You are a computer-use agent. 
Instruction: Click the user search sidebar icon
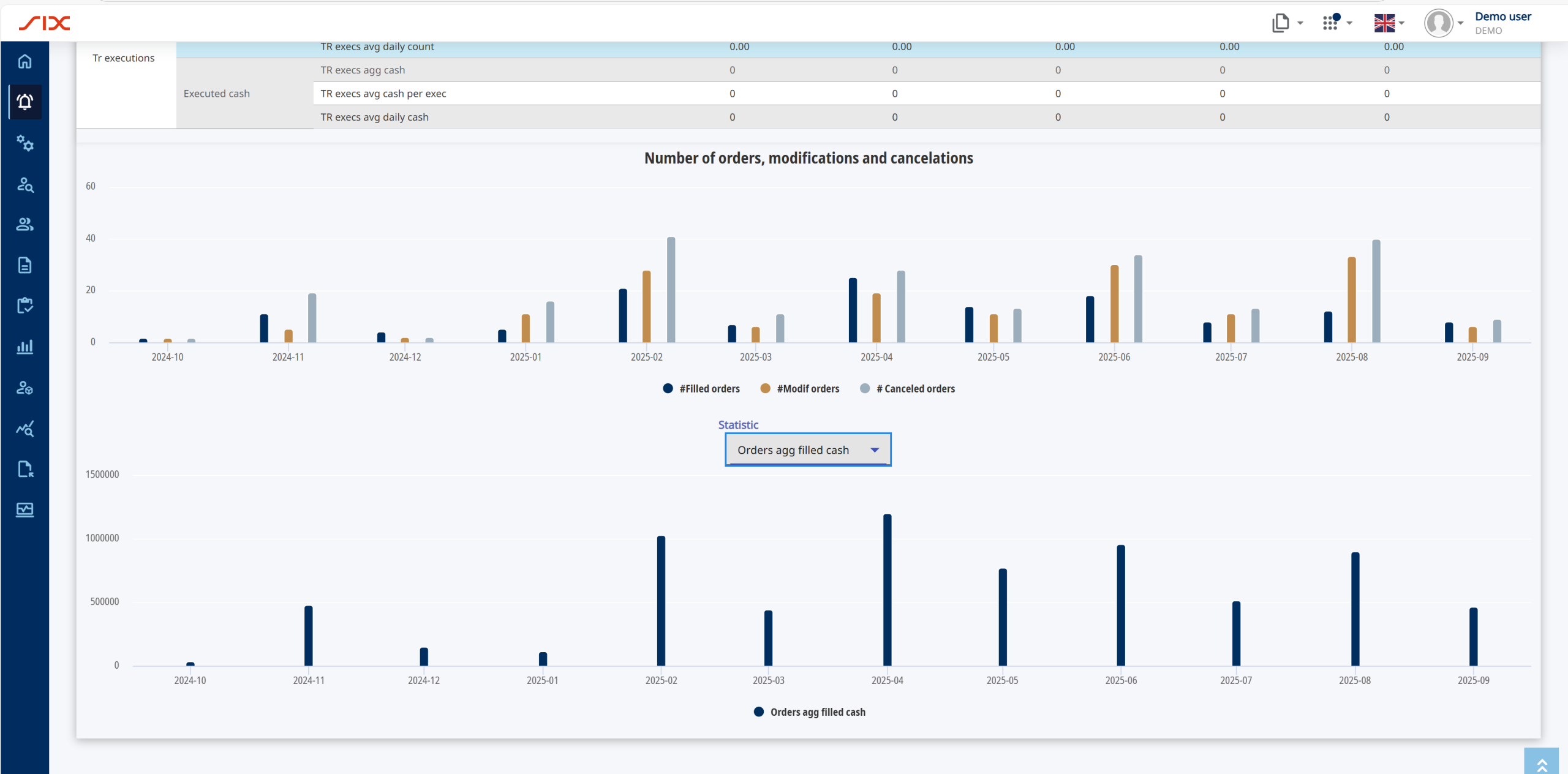24,184
